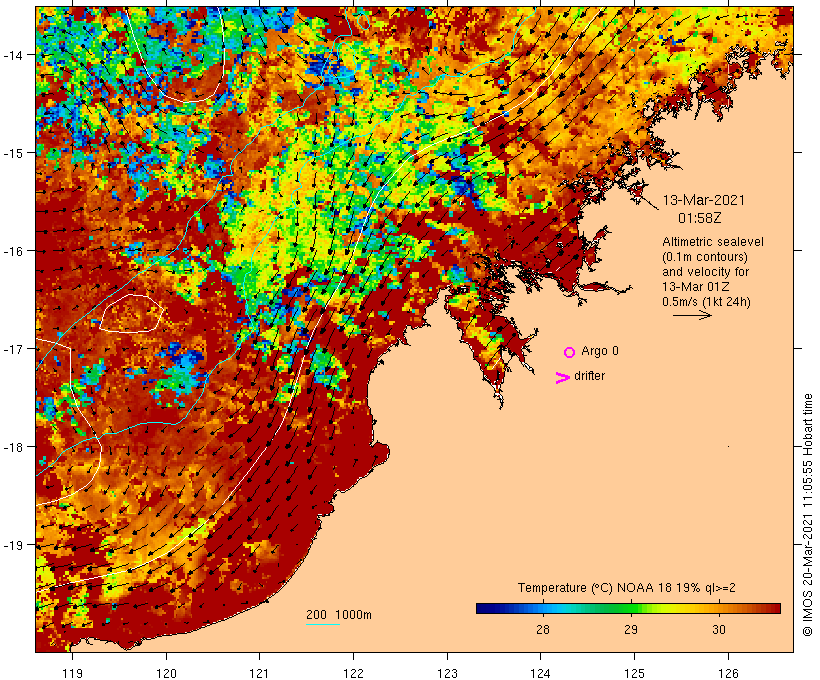This screenshot has height=680, width=820.
Task: Click the color bar label 29
Action: (631, 629)
